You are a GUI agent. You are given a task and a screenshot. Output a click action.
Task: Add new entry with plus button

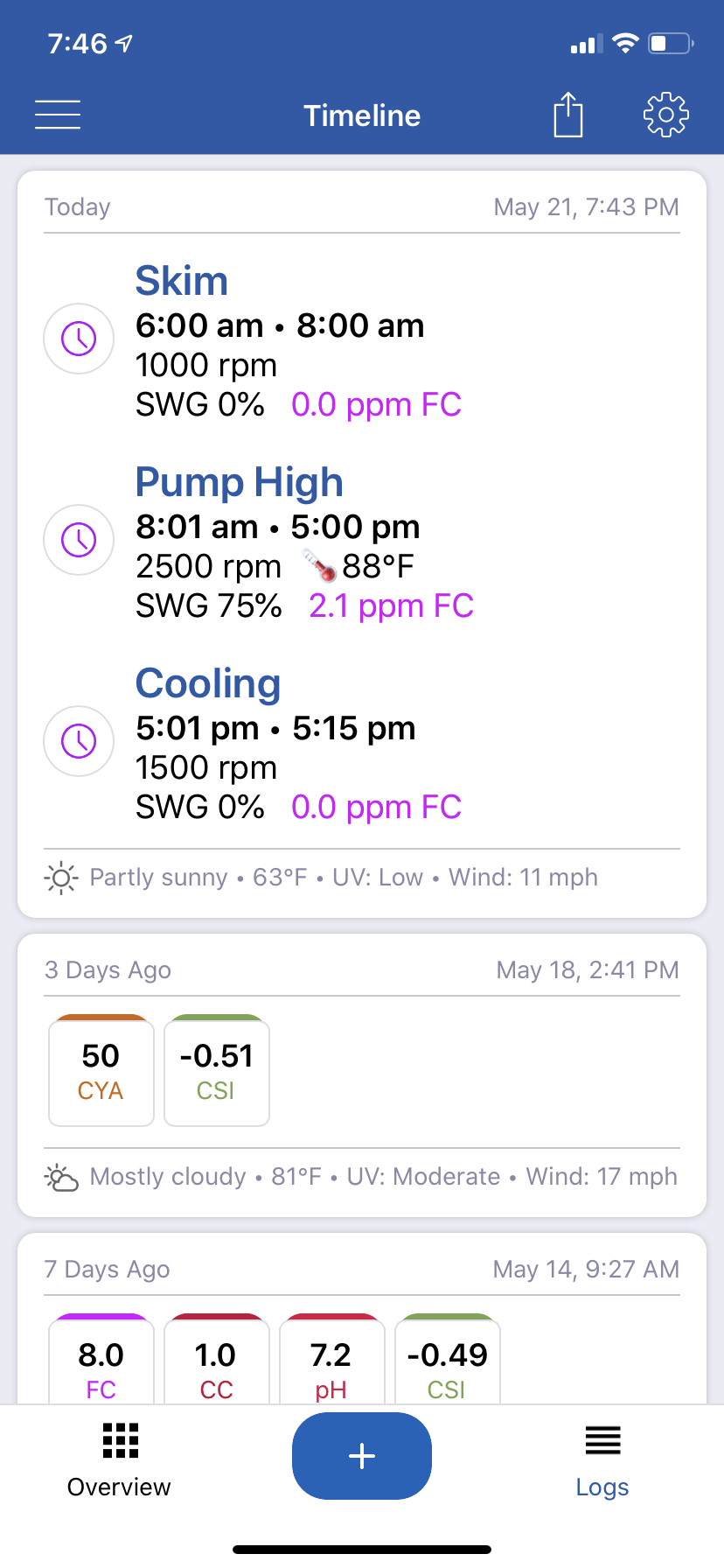coord(362,1456)
